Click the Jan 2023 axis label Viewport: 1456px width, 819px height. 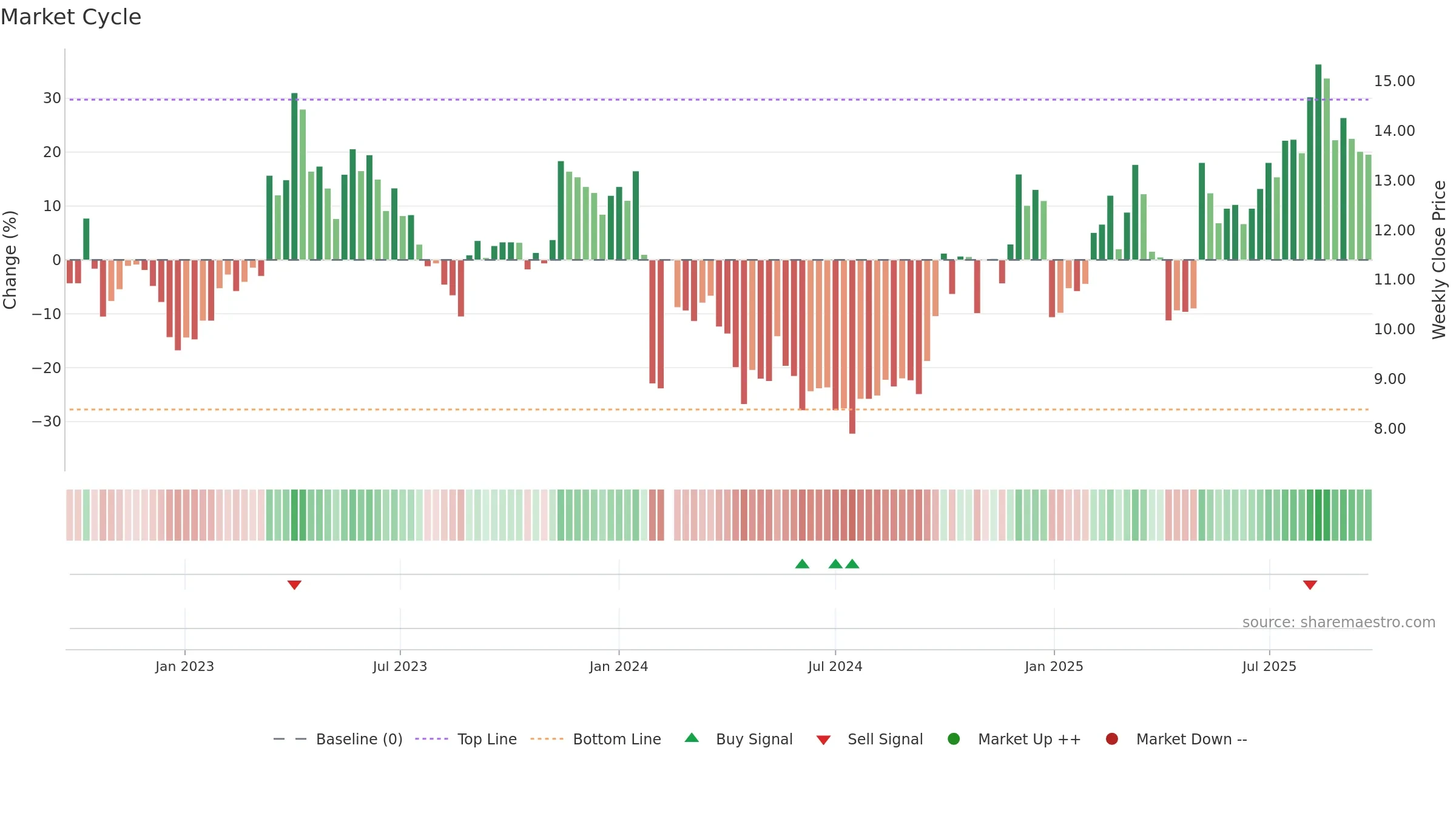click(184, 666)
